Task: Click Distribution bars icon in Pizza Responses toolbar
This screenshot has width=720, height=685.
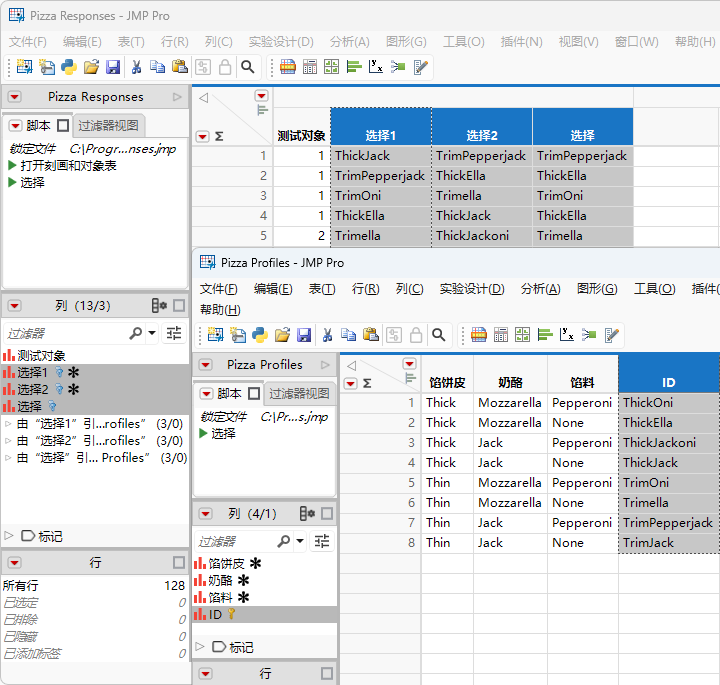Action: [354, 67]
